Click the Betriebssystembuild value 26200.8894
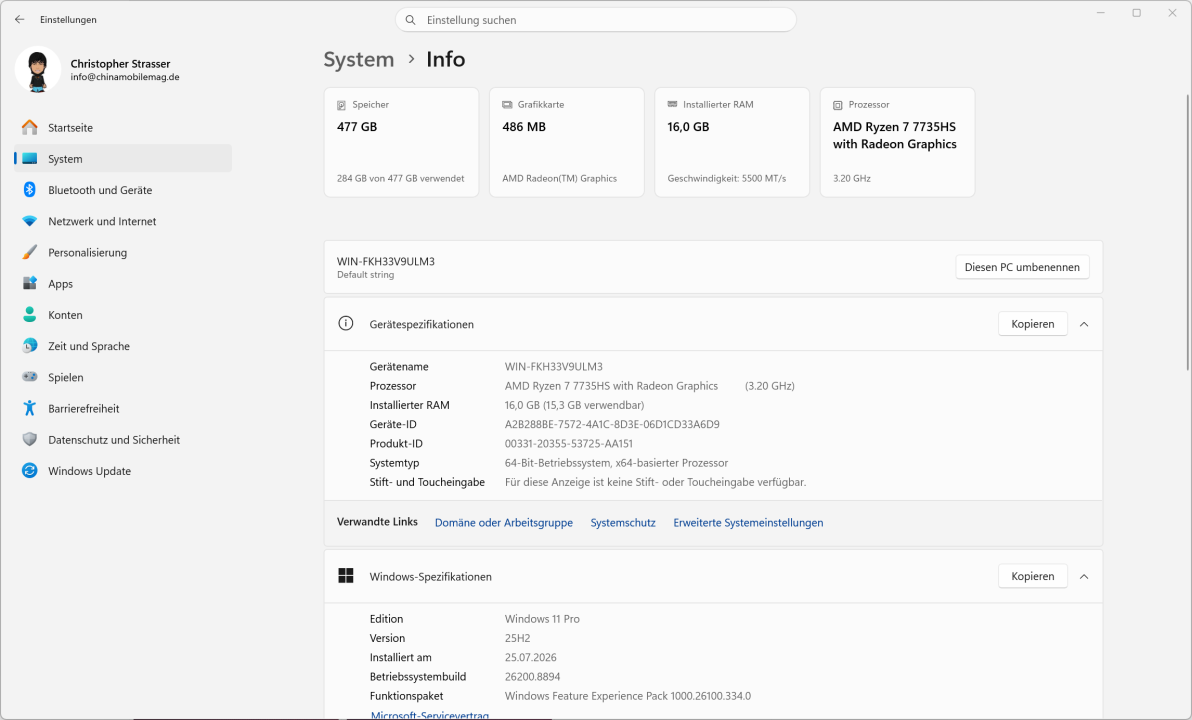The width and height of the screenshot is (1192, 720). [532, 676]
